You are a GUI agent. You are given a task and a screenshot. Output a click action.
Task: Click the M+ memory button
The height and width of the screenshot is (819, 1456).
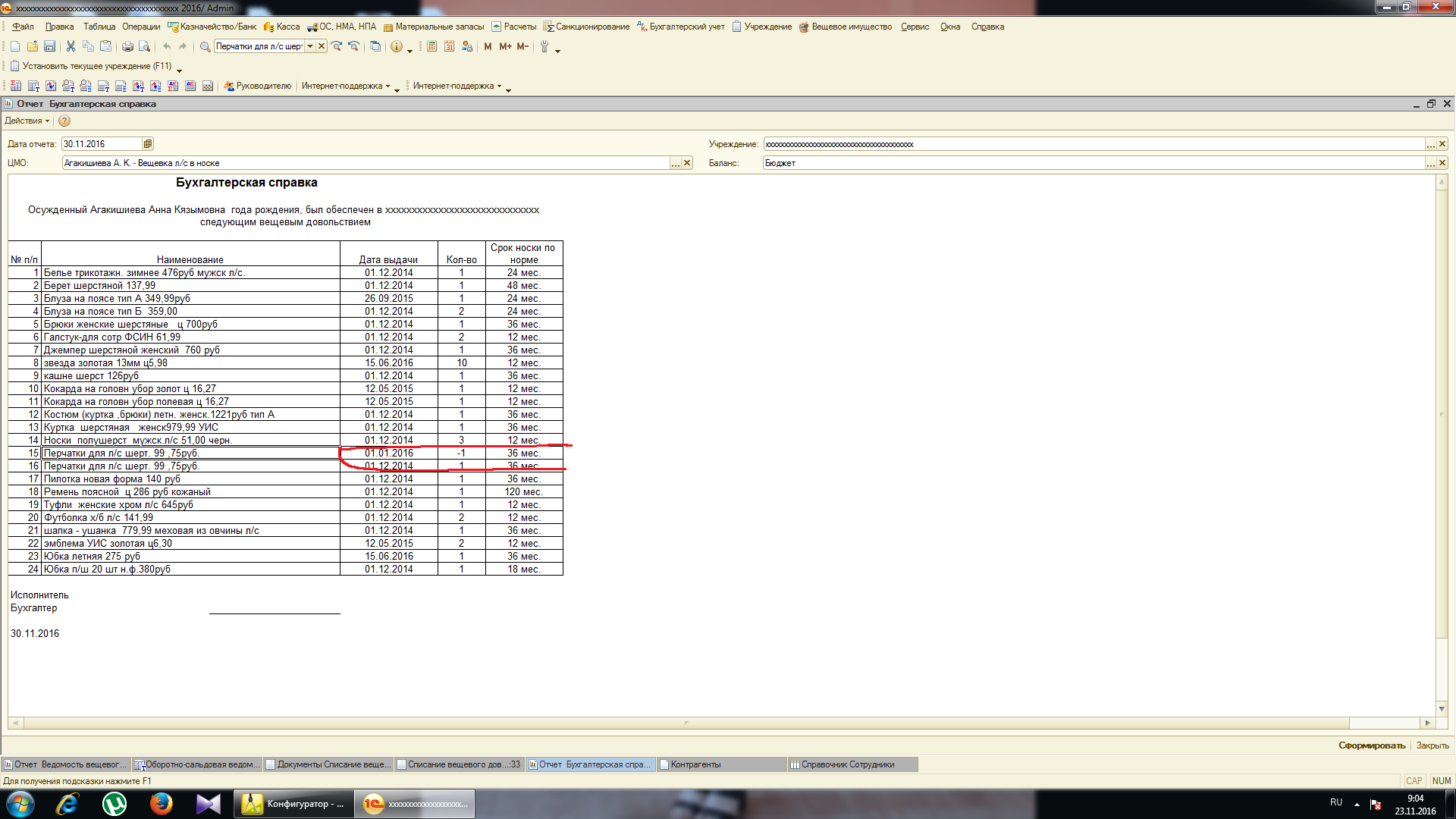click(505, 47)
